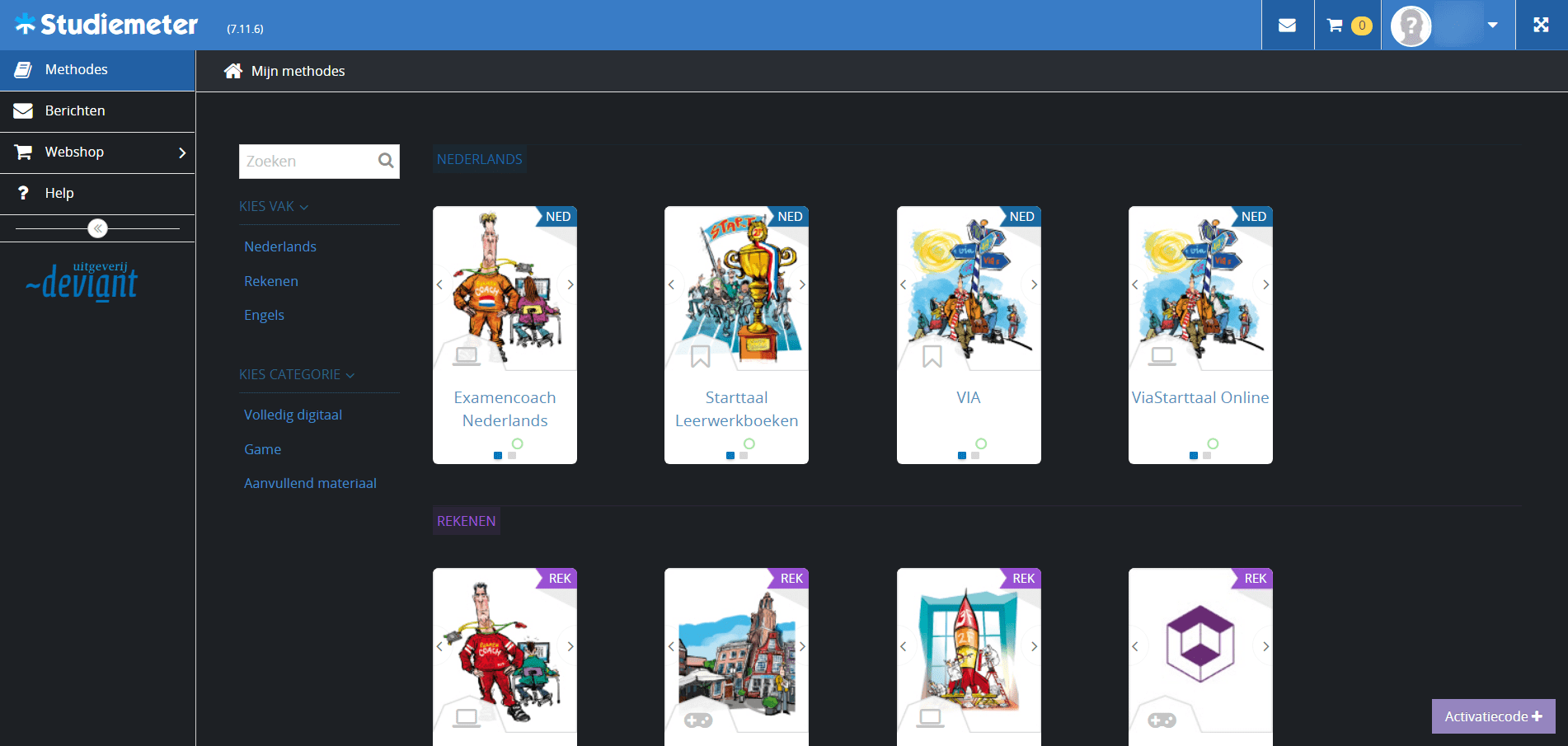Viewport: 1568px width, 746px height.
Task: Filter by Volledig digitaal category
Action: [x=293, y=415]
